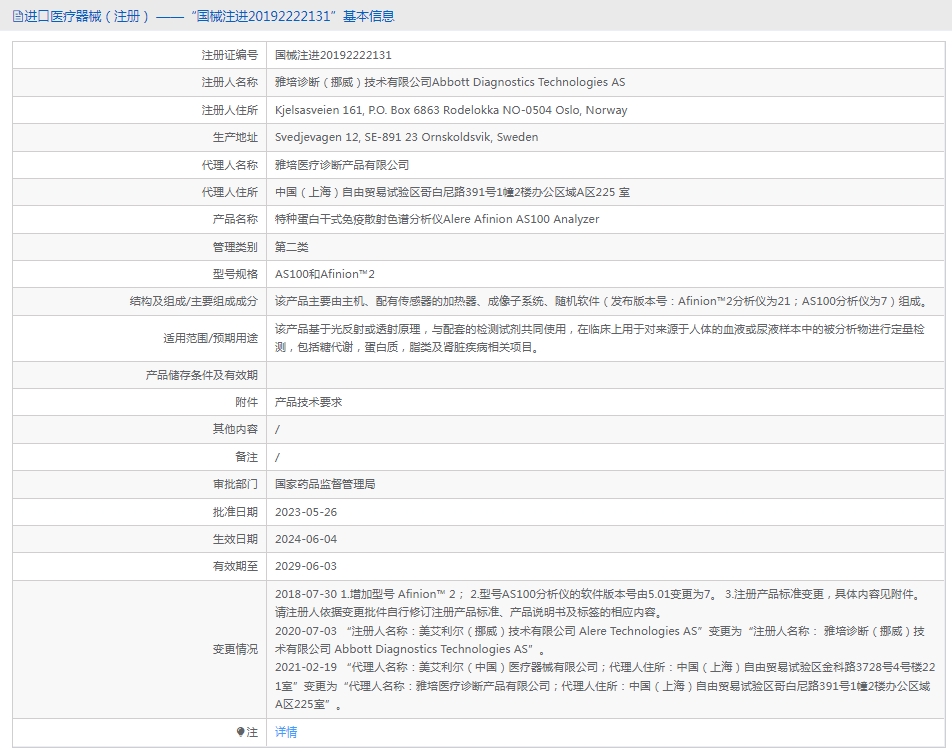Click the 生产地址 row label
Viewport: 952px width, 756px height.
[235, 138]
